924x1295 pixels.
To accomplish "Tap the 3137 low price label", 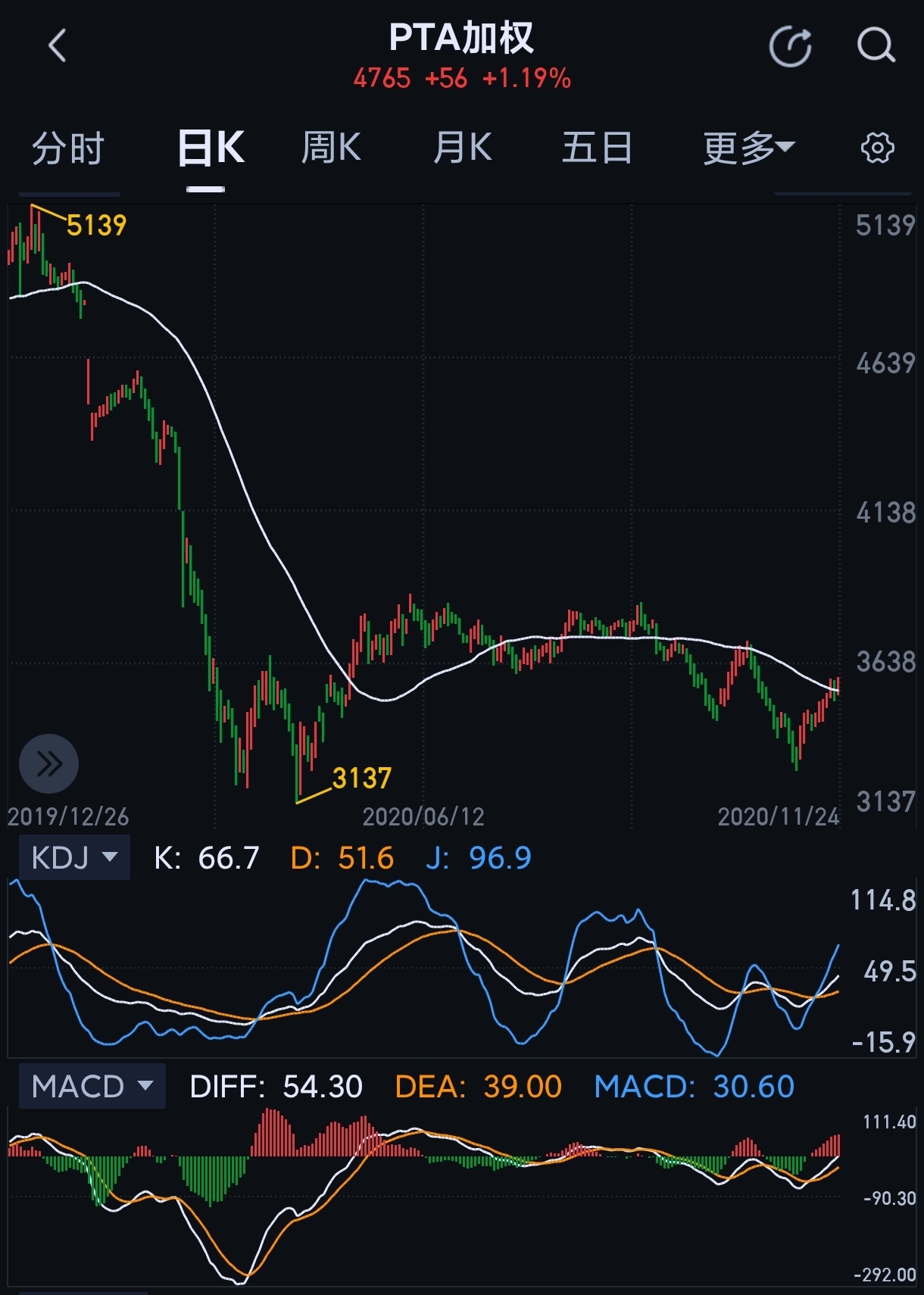I will tap(362, 779).
